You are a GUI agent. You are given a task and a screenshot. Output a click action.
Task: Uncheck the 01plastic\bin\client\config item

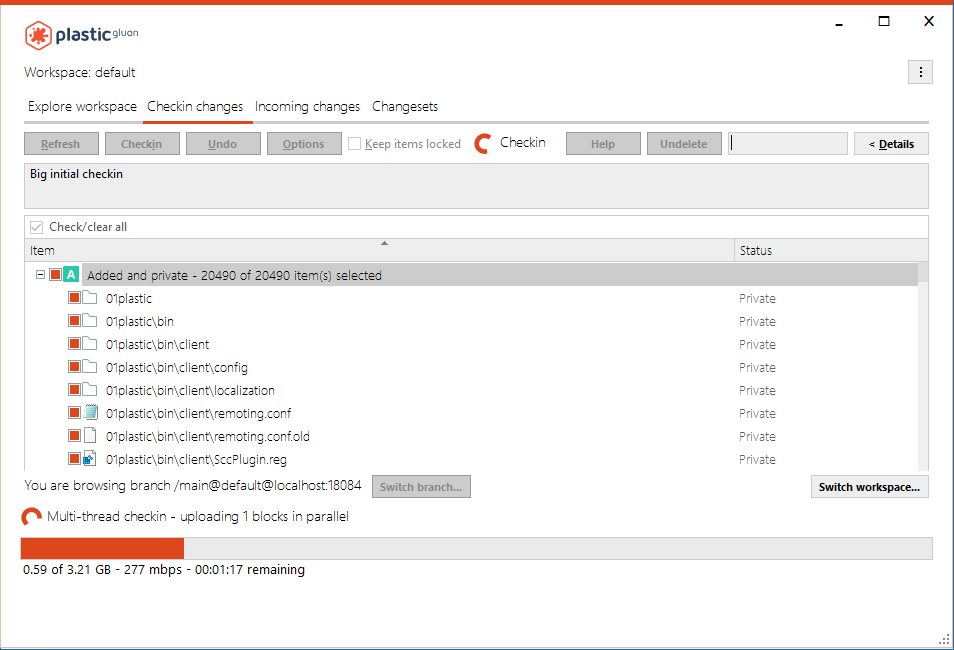(x=74, y=366)
